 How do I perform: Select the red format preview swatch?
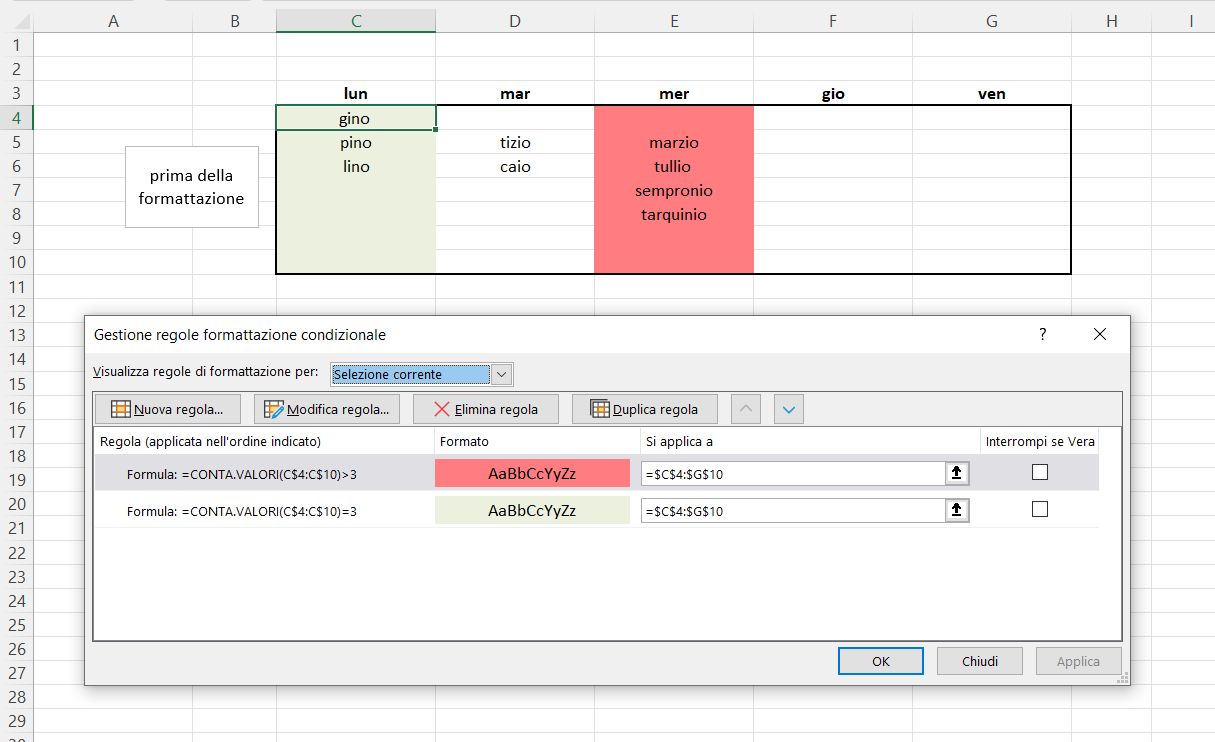pyautogui.click(x=532, y=473)
